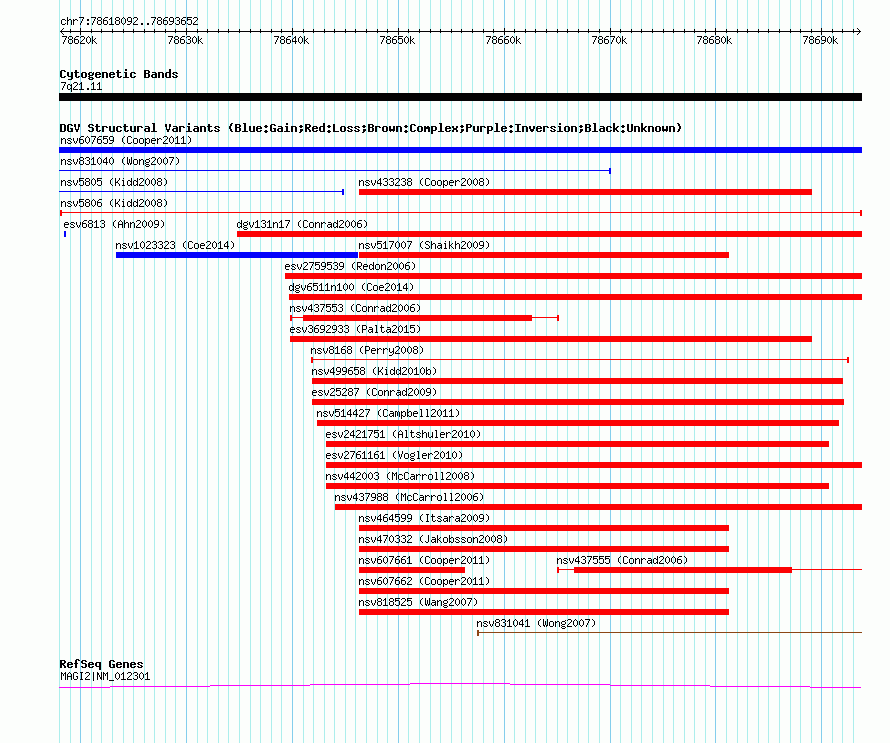Click the blue nsv1023323 gain bar
The width and height of the screenshot is (890, 743).
click(x=237, y=255)
